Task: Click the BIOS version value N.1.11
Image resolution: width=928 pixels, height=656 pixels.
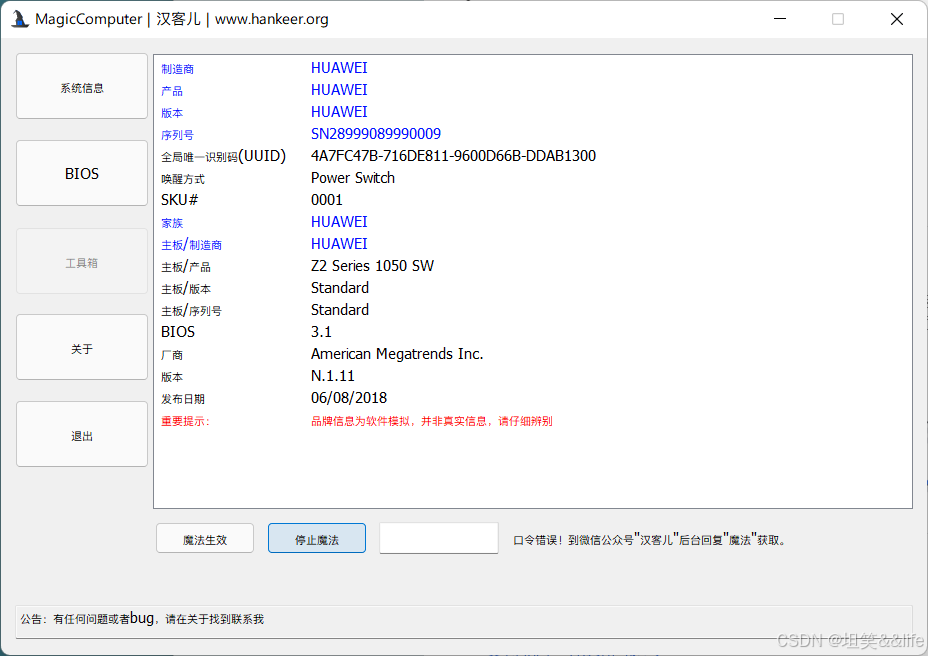Action: click(x=333, y=376)
